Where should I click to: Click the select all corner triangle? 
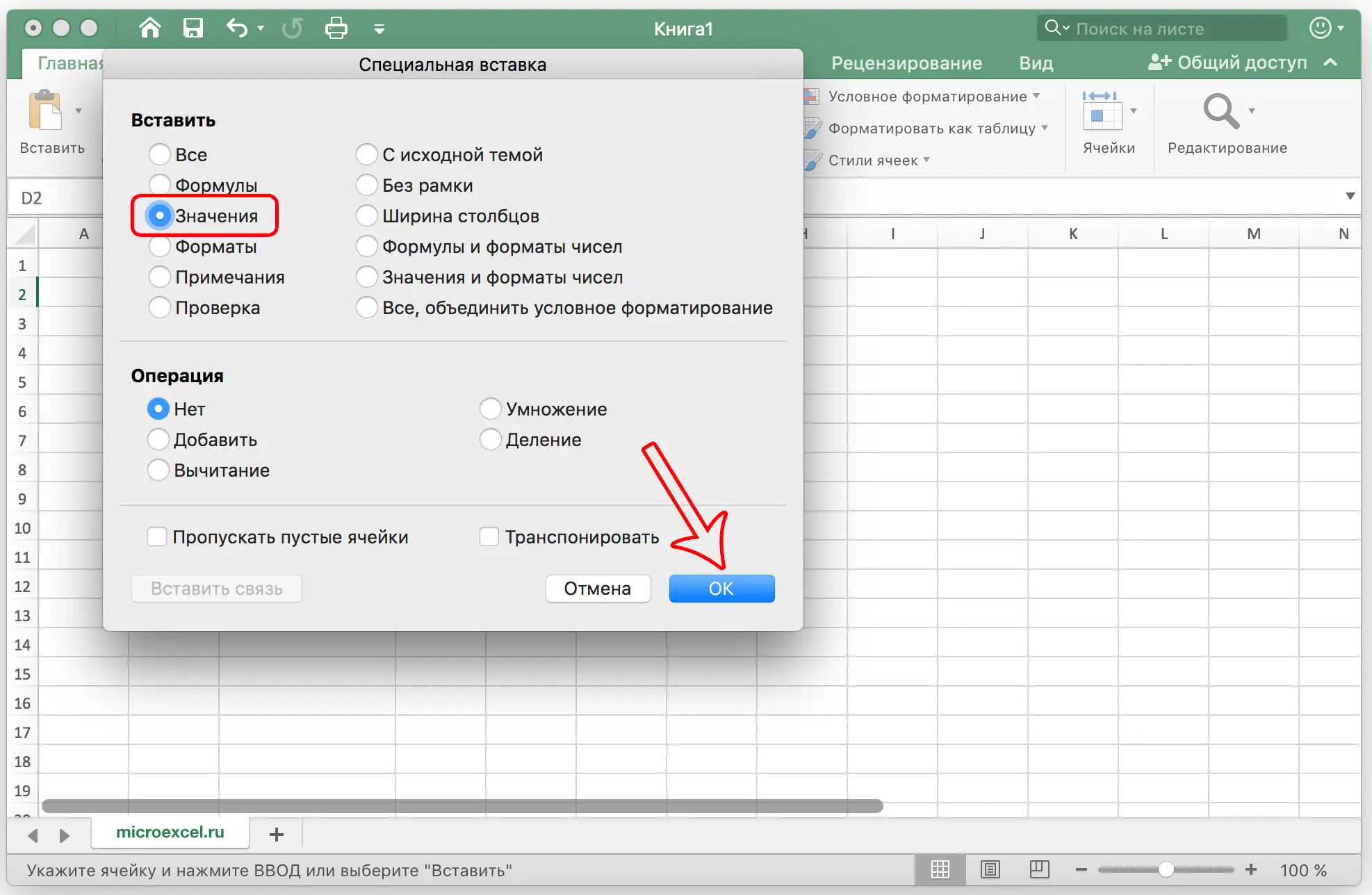click(x=24, y=234)
